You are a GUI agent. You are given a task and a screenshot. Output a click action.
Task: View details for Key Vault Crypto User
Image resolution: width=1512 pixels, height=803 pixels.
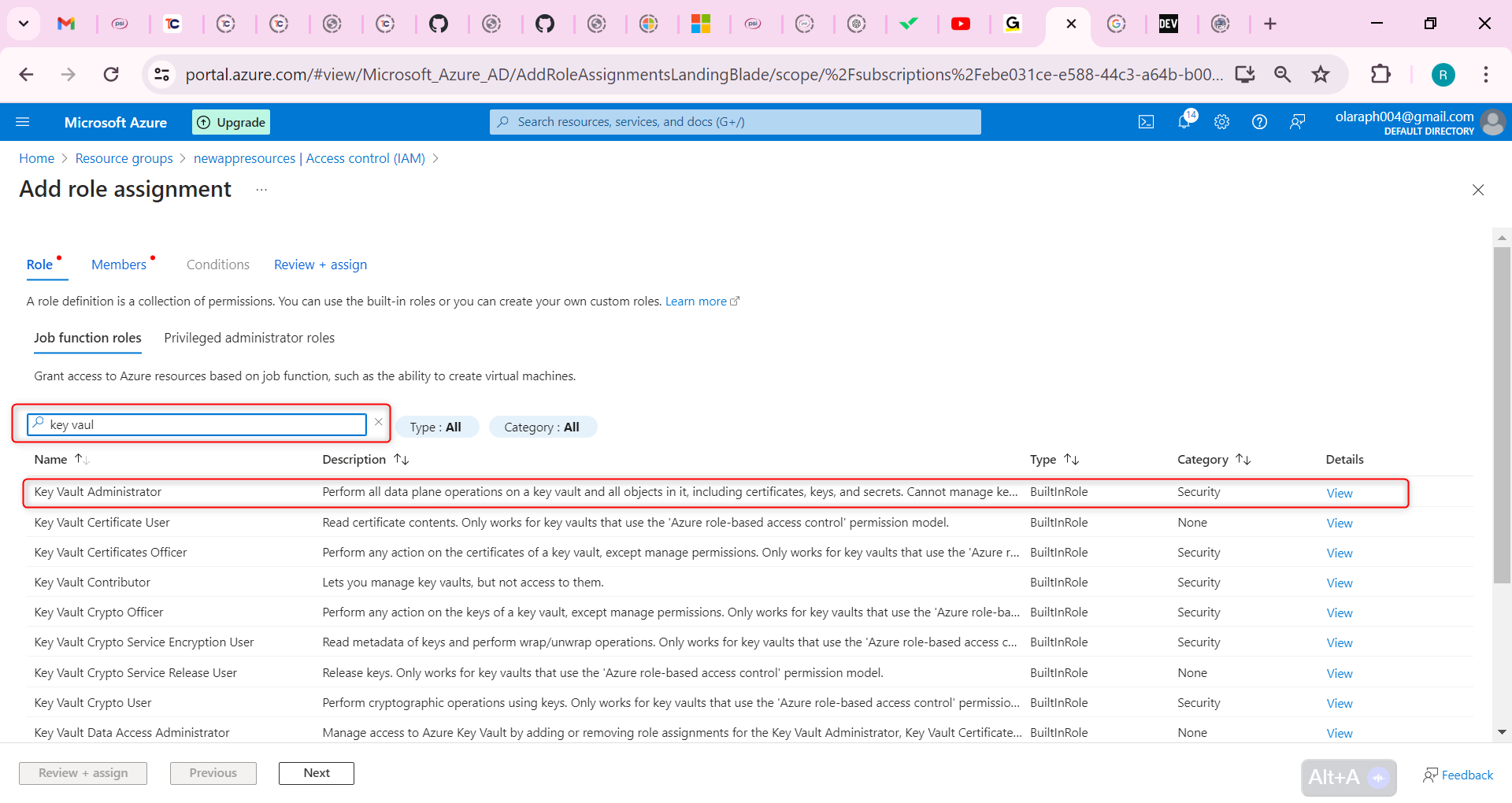1340,703
